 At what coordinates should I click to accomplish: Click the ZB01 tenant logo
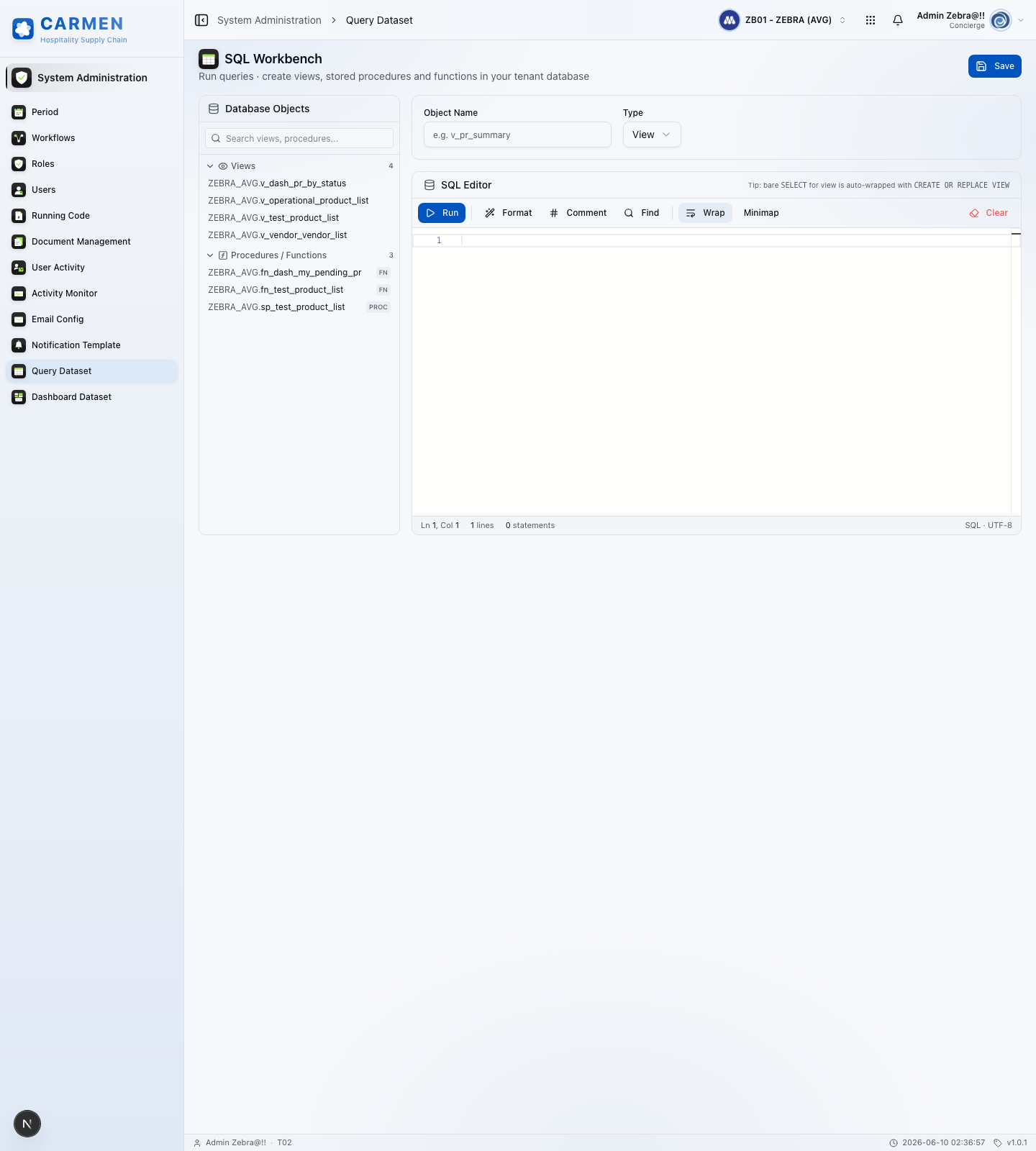[x=730, y=20]
